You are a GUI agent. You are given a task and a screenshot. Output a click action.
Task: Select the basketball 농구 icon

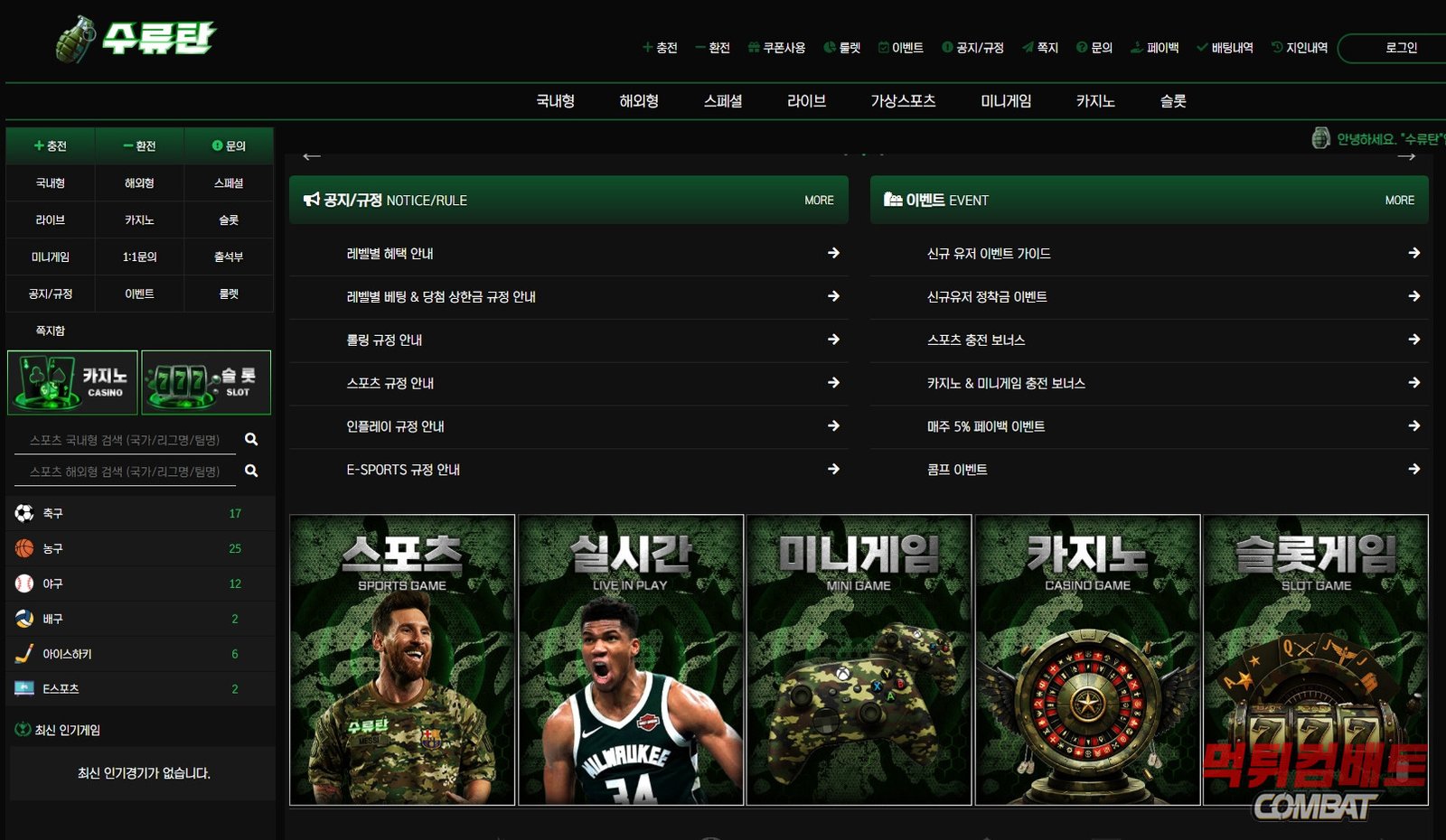[24, 548]
